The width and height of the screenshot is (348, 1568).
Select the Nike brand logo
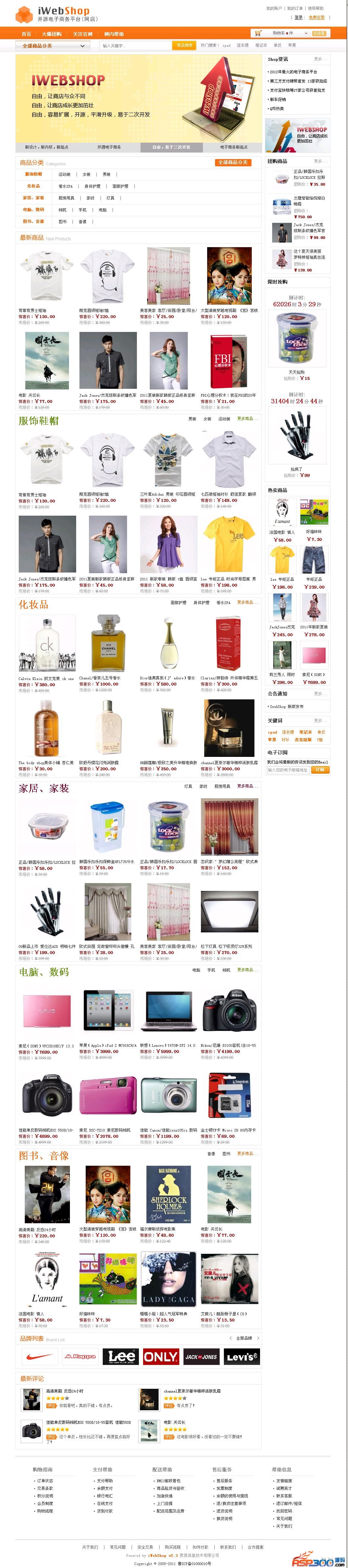[39, 1357]
